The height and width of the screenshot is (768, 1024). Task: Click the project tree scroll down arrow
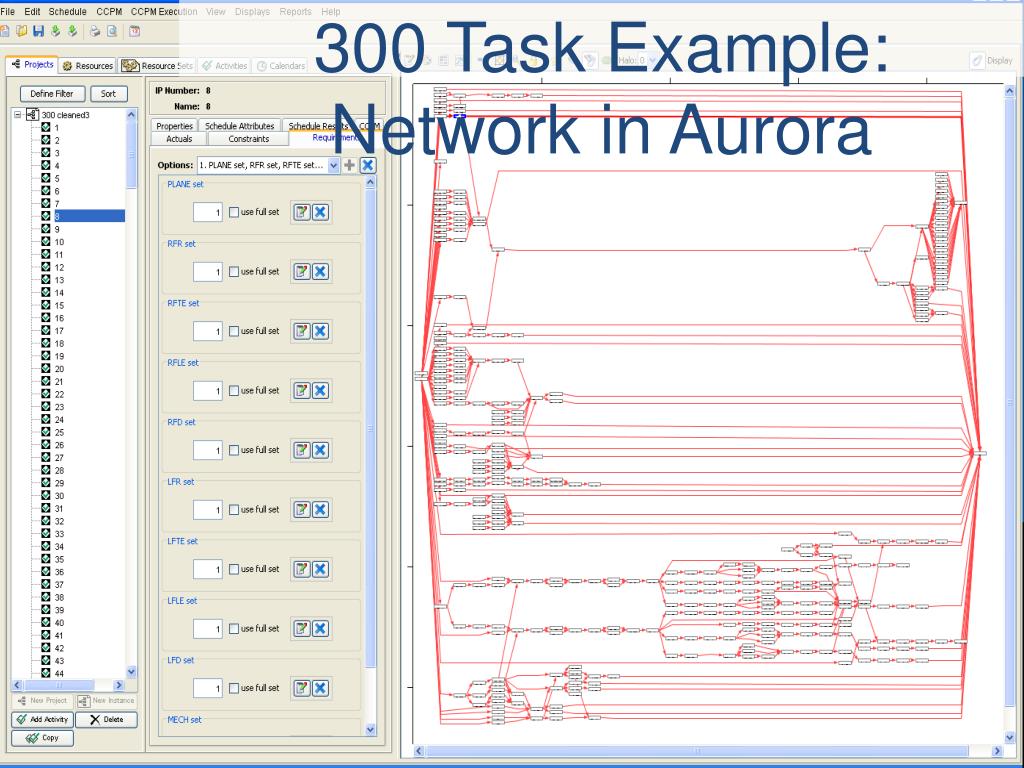click(131, 671)
